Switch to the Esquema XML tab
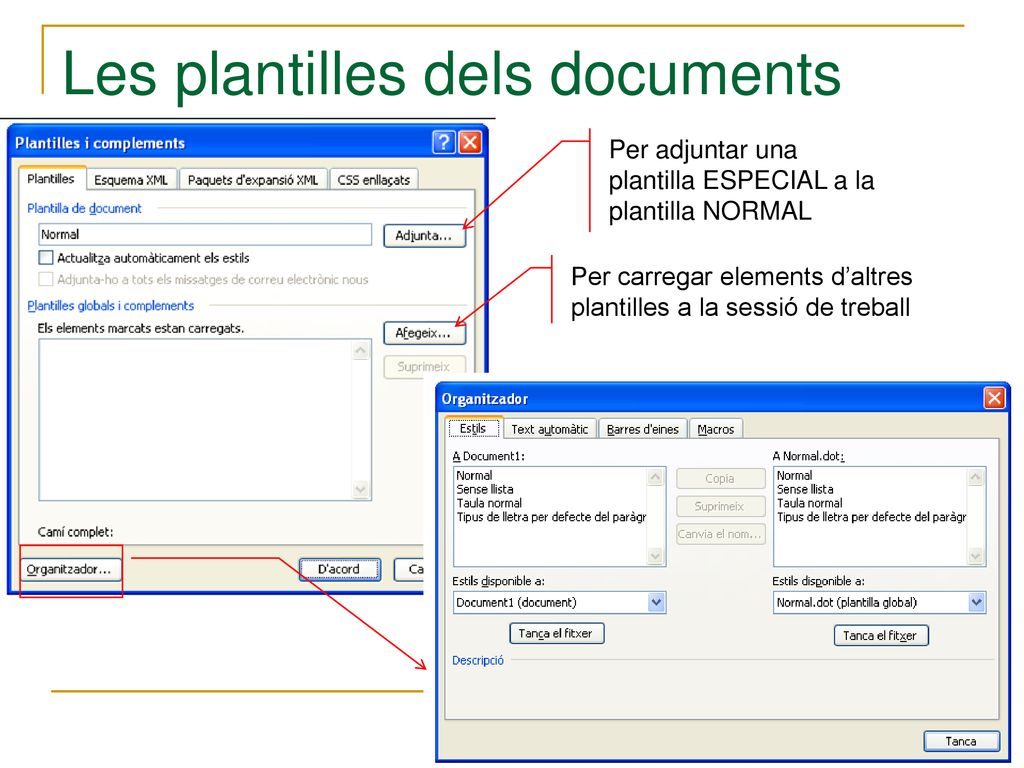 (131, 180)
